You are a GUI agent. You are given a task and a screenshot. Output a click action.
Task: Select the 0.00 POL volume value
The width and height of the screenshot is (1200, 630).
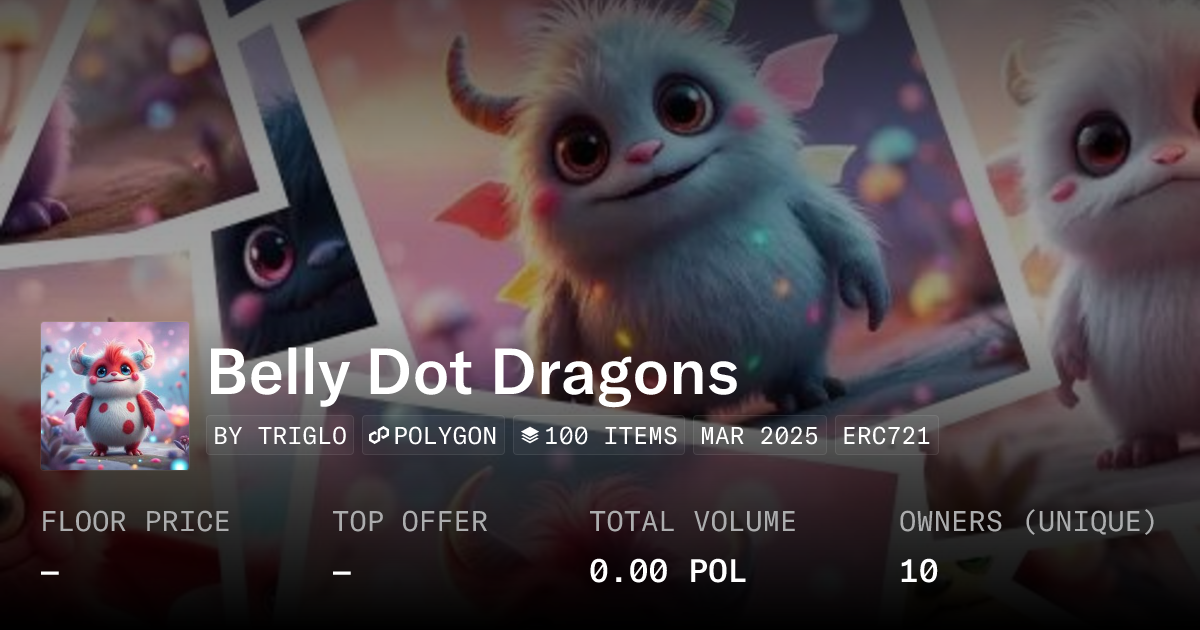[x=668, y=572]
